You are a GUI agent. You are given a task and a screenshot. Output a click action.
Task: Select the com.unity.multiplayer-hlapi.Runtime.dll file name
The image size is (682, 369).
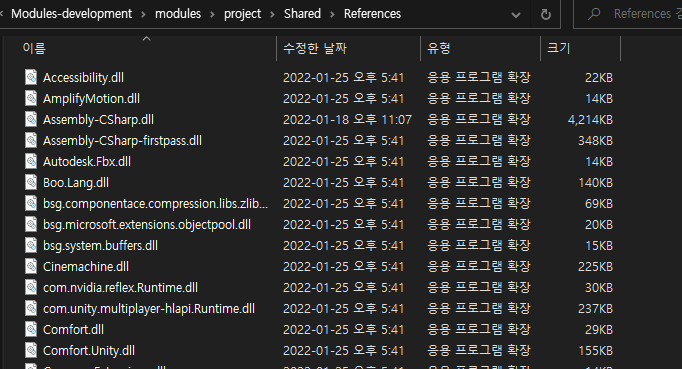pyautogui.click(x=149, y=309)
